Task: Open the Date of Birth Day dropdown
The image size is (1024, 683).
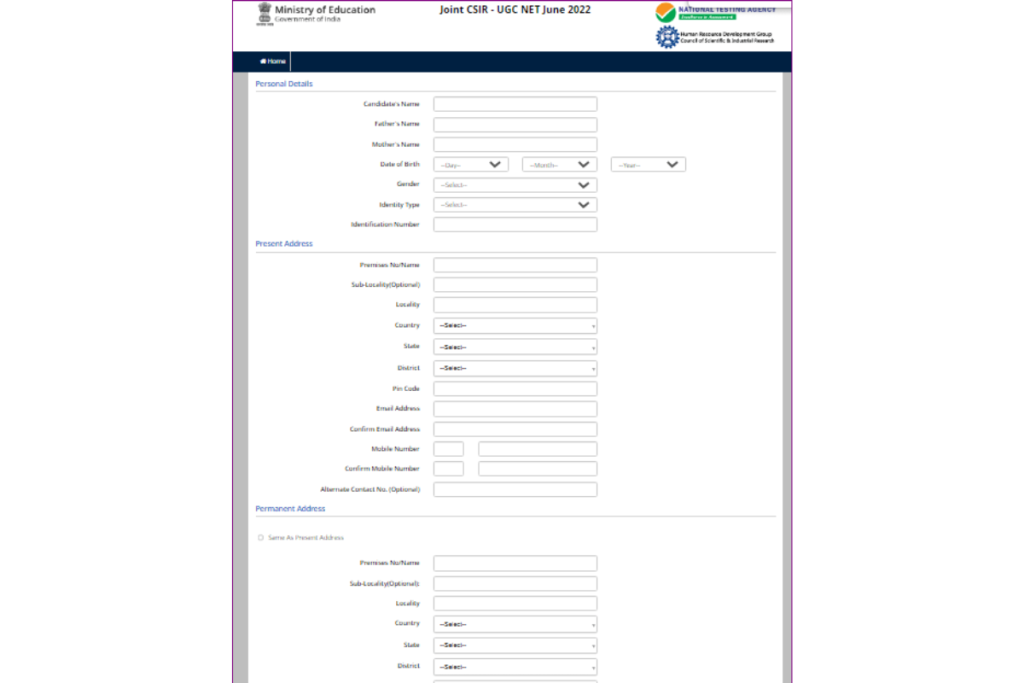Action: point(471,164)
